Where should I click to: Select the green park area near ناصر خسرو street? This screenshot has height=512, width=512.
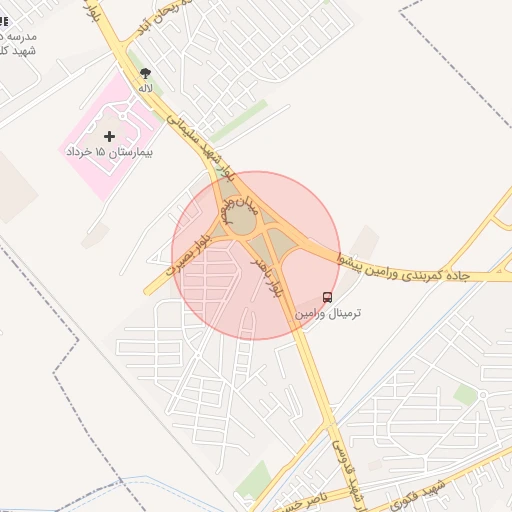255,480
